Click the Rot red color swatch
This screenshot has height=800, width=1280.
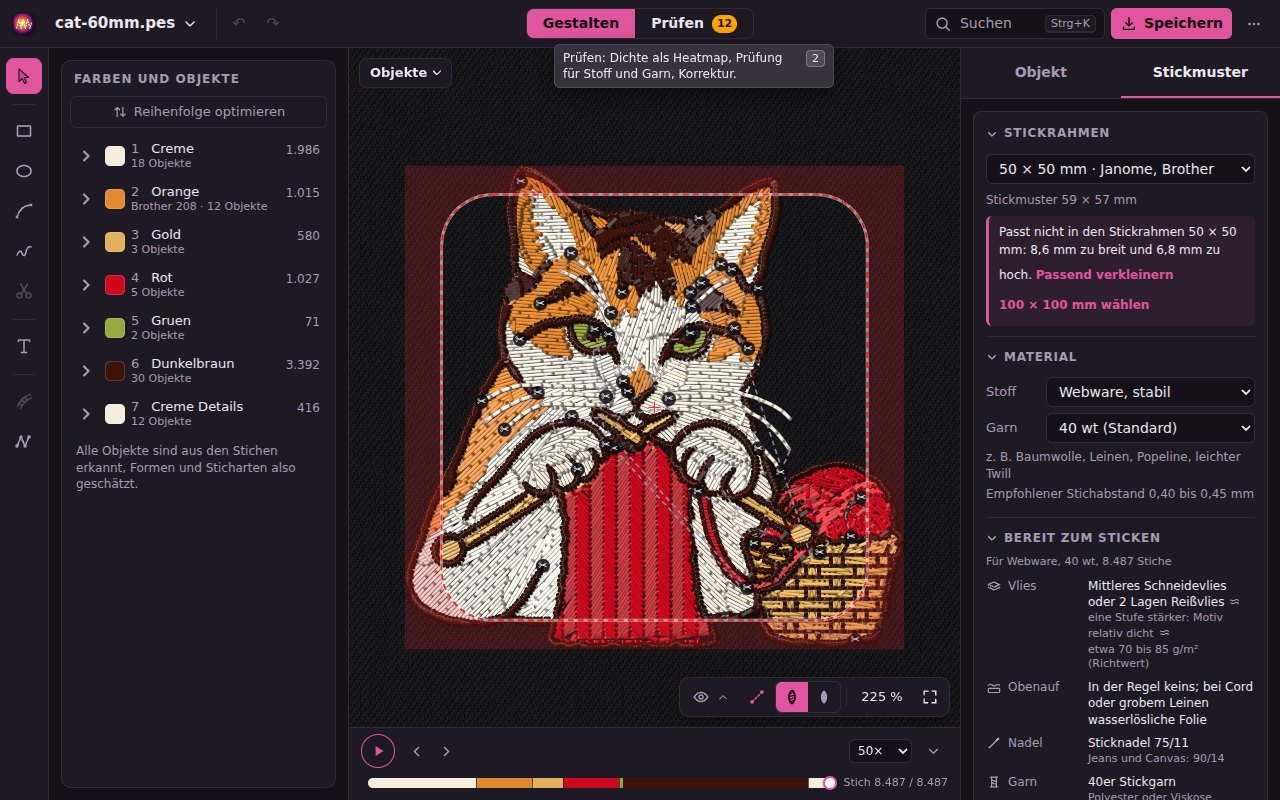115,285
